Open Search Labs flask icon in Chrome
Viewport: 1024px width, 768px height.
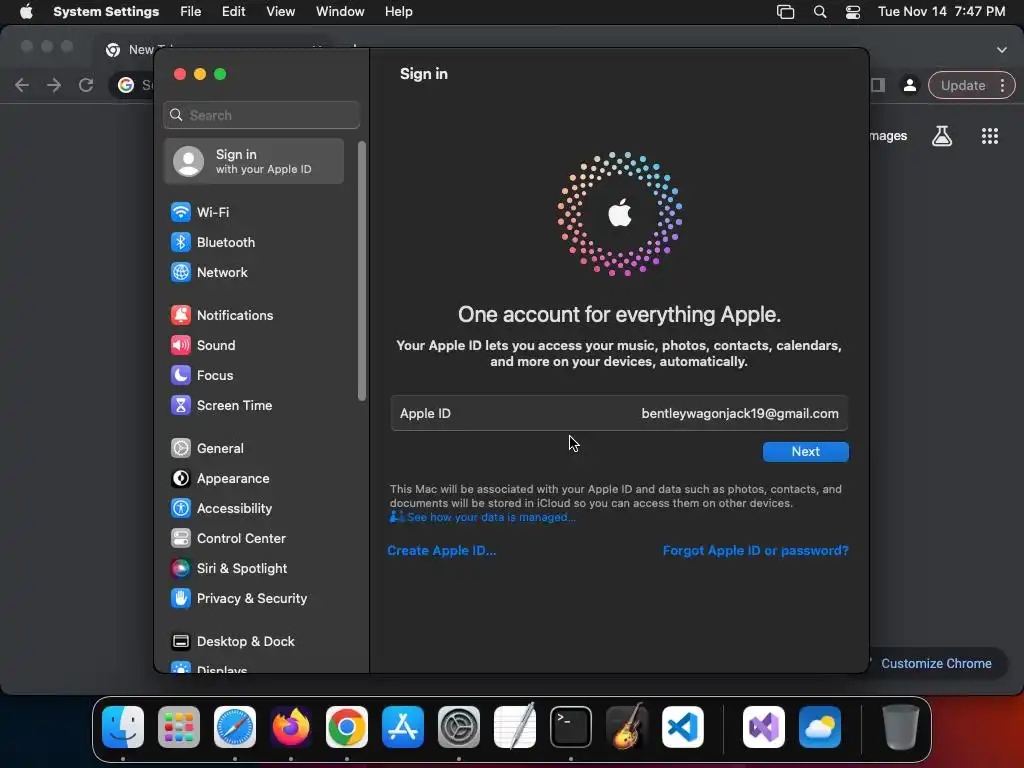[x=942, y=136]
